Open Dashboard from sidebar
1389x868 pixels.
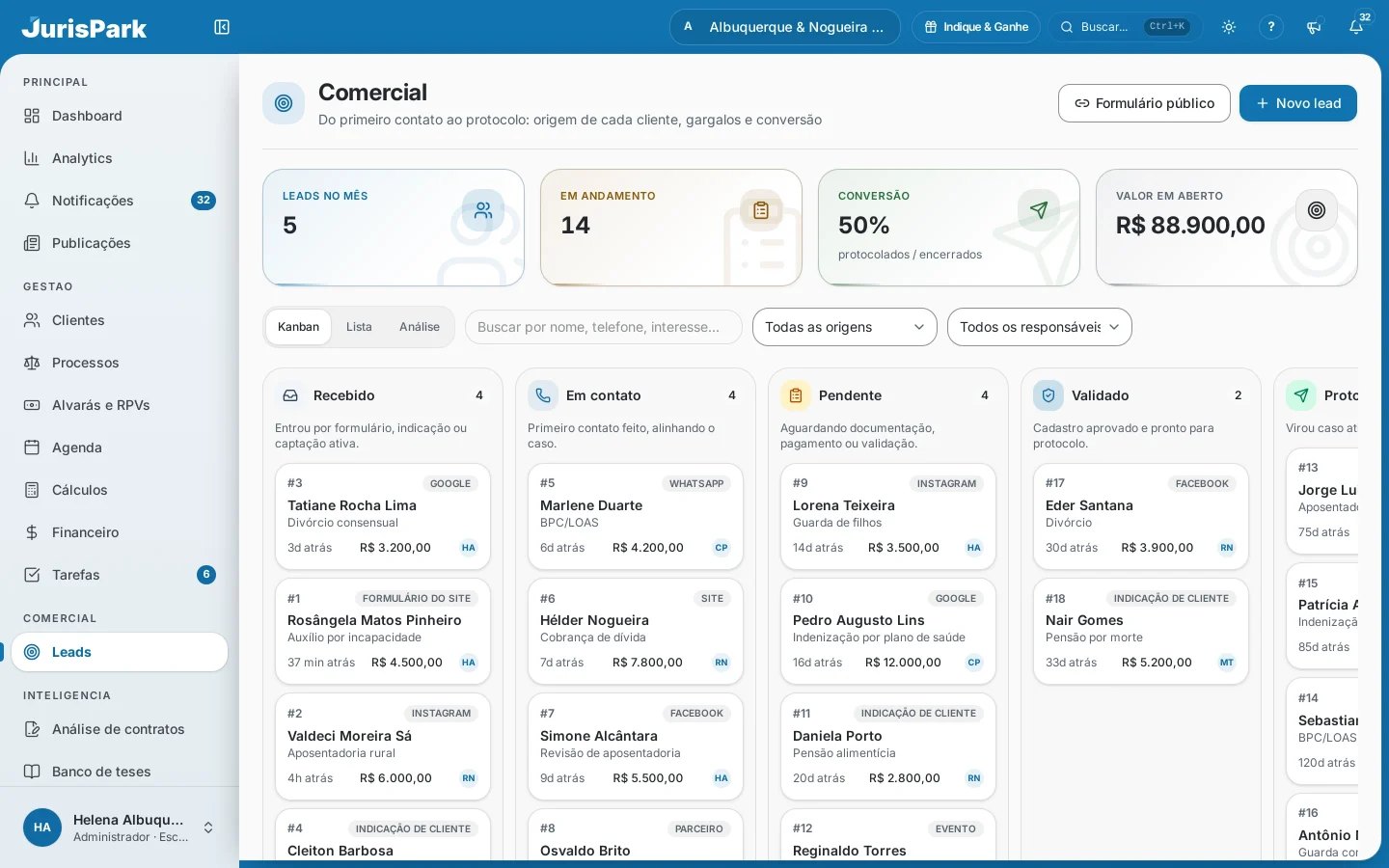click(120, 116)
